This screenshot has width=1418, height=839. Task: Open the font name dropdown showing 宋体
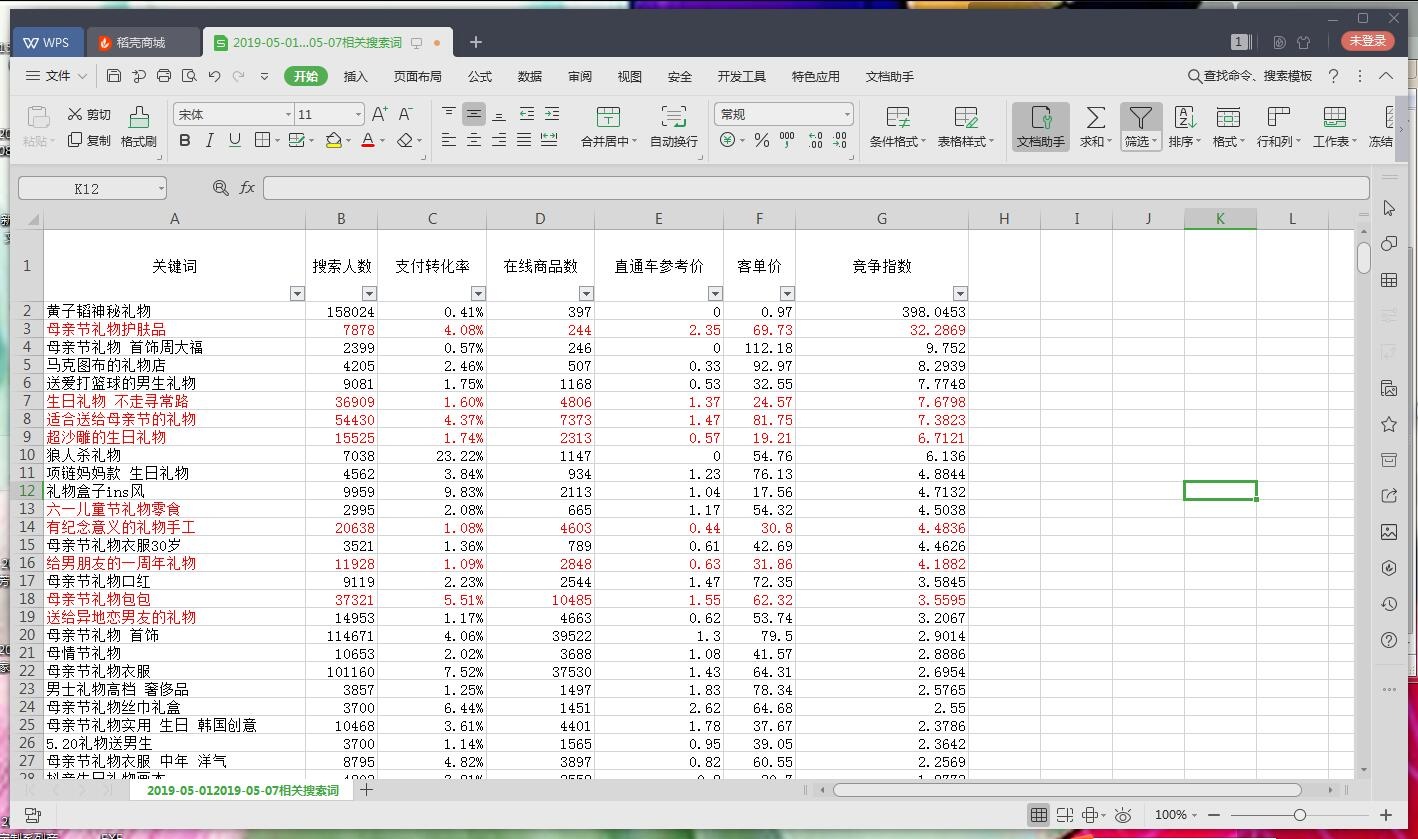[289, 115]
